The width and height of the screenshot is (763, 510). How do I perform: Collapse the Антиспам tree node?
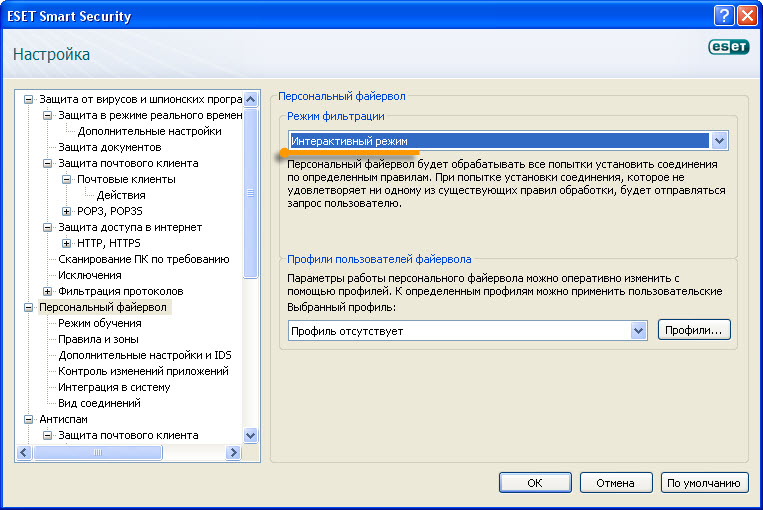[x=29, y=419]
